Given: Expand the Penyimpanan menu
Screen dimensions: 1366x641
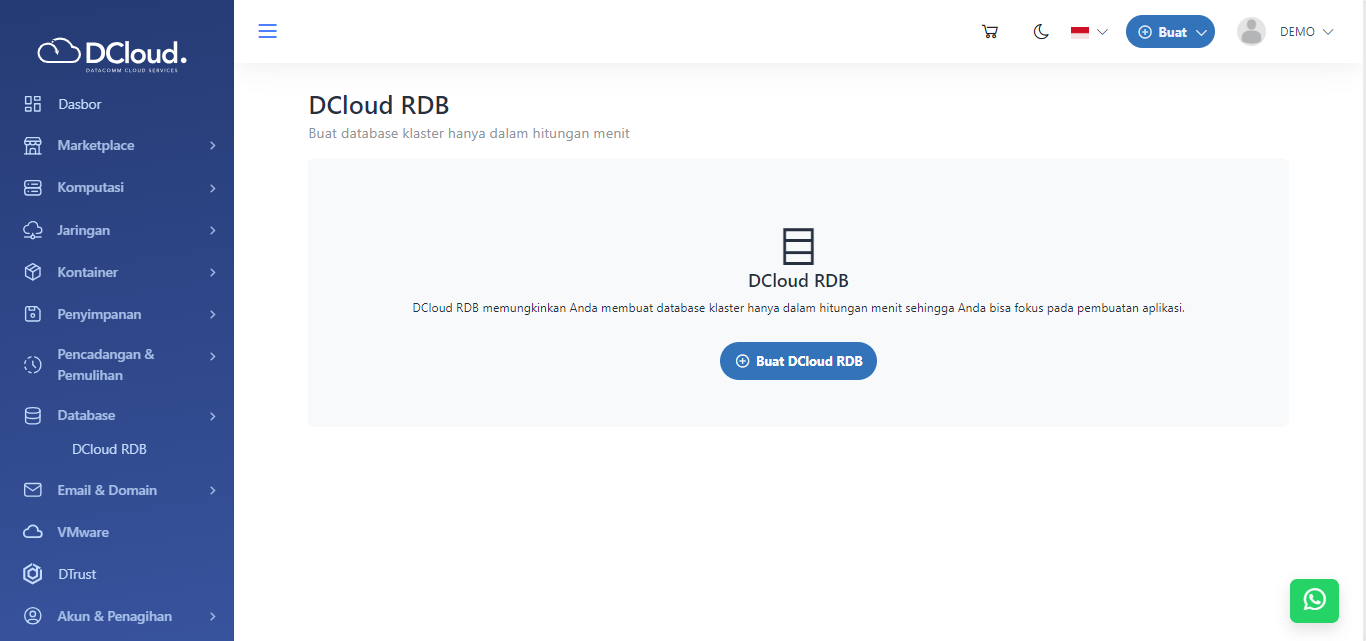Looking at the screenshot, I should 100,313.
